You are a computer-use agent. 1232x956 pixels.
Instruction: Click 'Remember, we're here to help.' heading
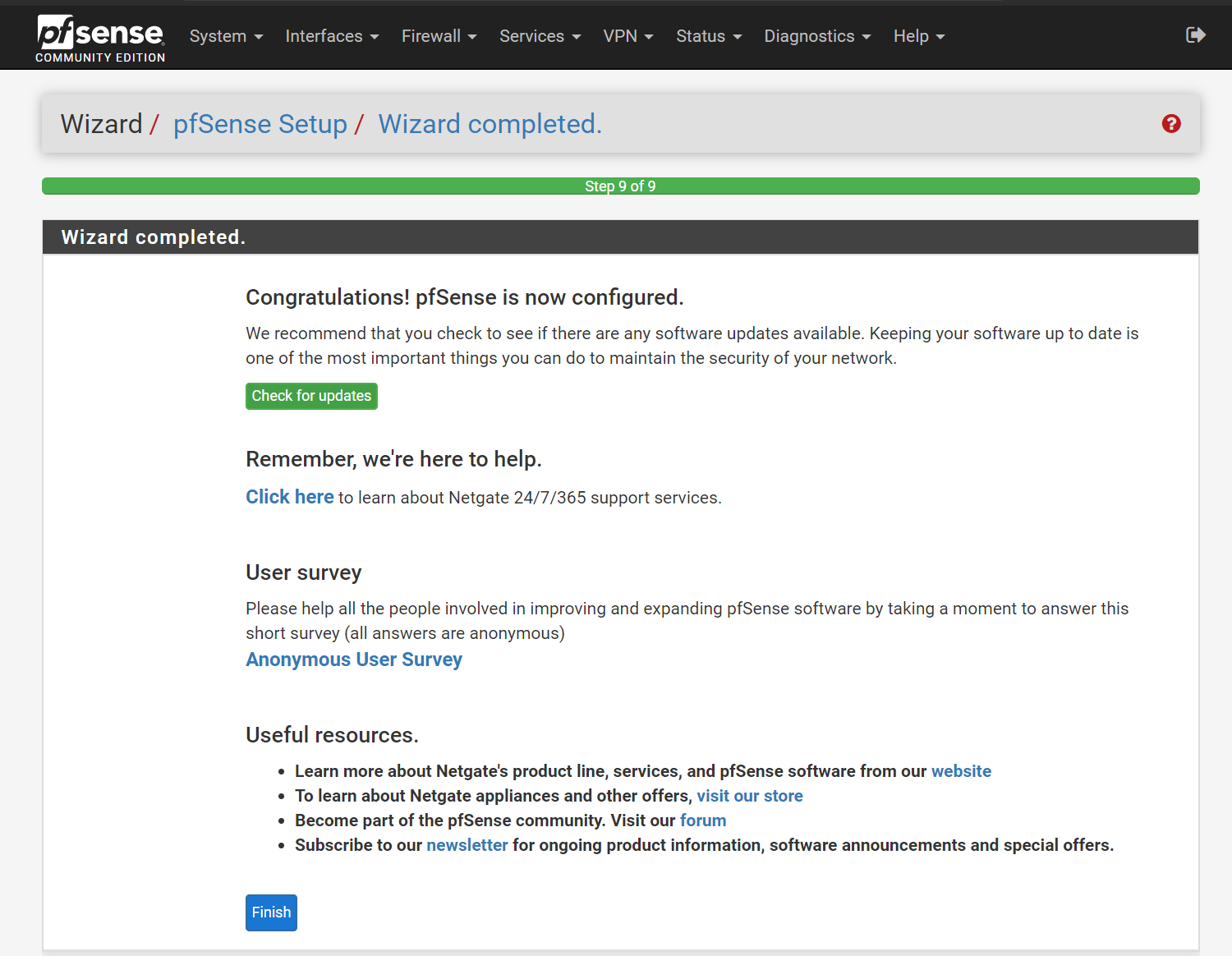coord(394,459)
